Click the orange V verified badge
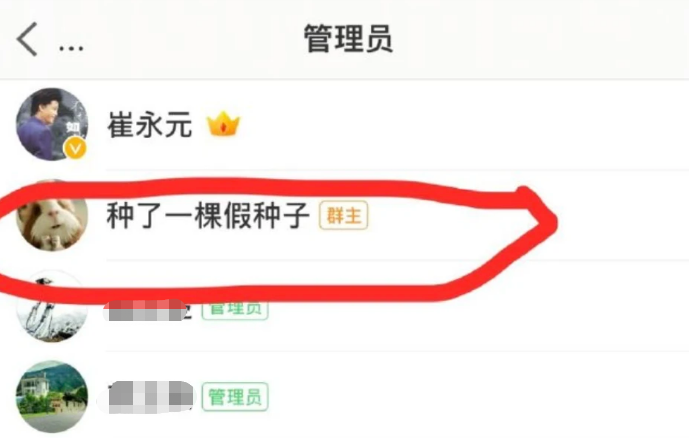This screenshot has height=438, width=689. point(75,148)
